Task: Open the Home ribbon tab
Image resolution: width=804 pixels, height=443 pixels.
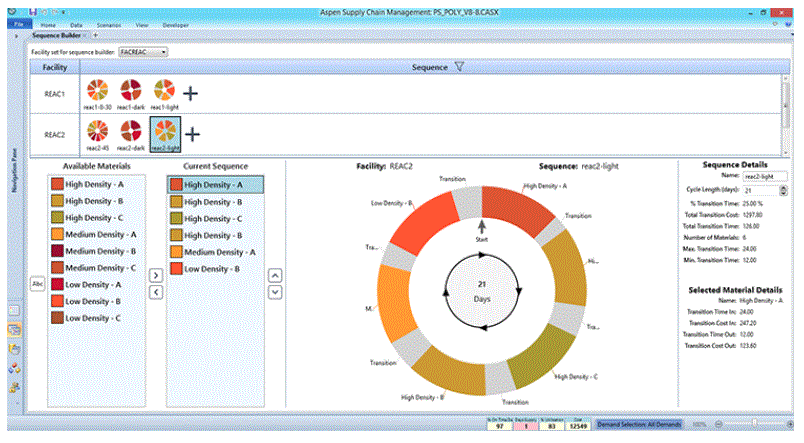Action: tap(48, 25)
